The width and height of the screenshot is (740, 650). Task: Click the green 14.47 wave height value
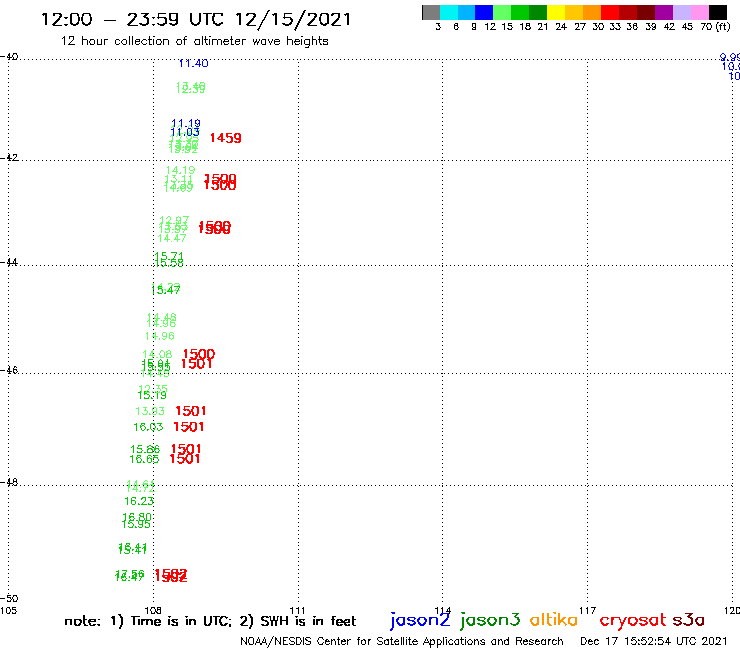point(172,238)
